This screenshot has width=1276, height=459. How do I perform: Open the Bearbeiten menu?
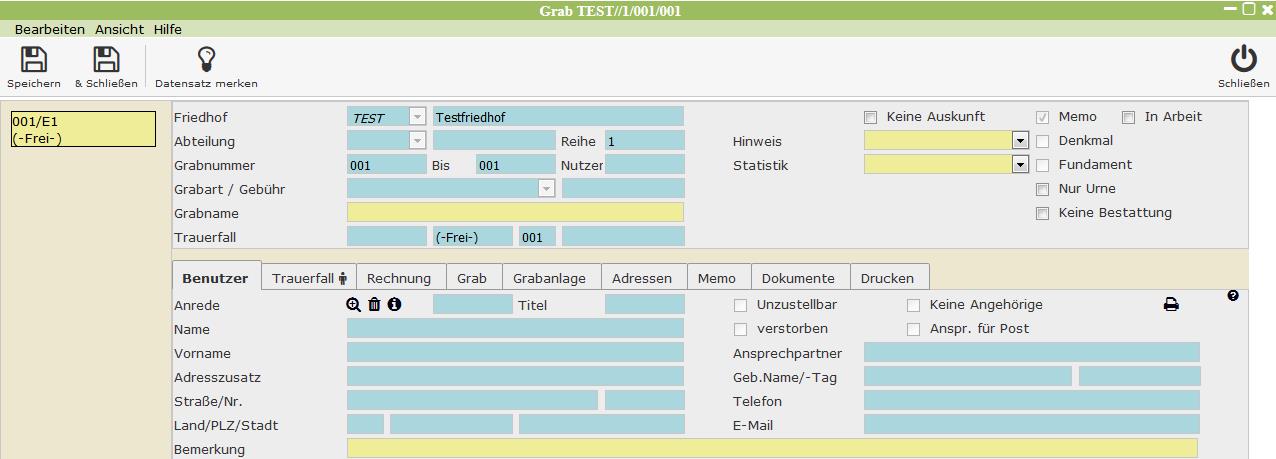point(49,30)
